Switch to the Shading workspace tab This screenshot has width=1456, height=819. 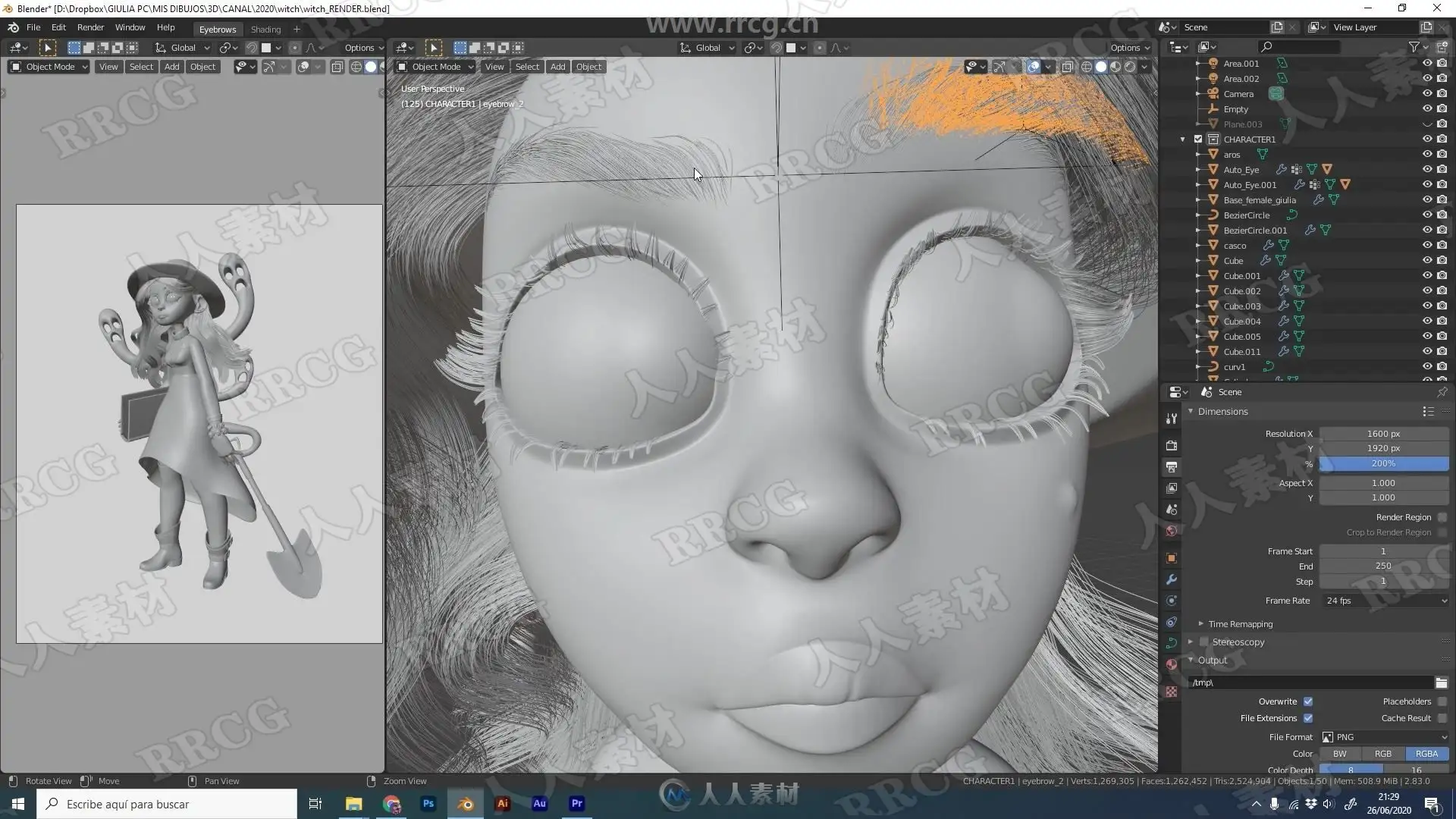point(265,30)
